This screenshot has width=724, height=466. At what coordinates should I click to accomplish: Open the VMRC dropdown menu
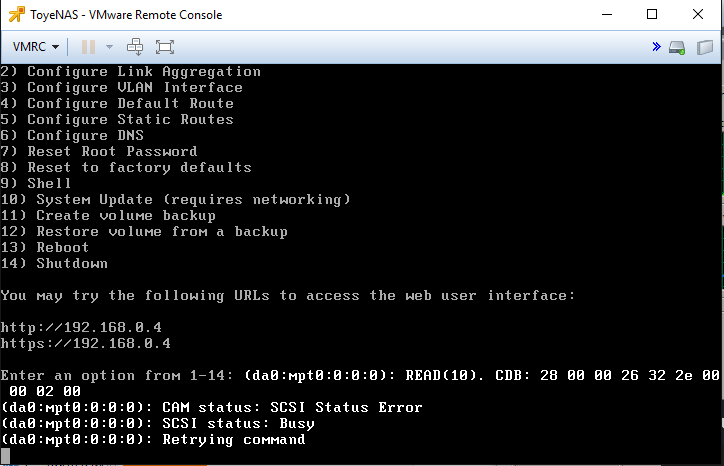[x=36, y=46]
